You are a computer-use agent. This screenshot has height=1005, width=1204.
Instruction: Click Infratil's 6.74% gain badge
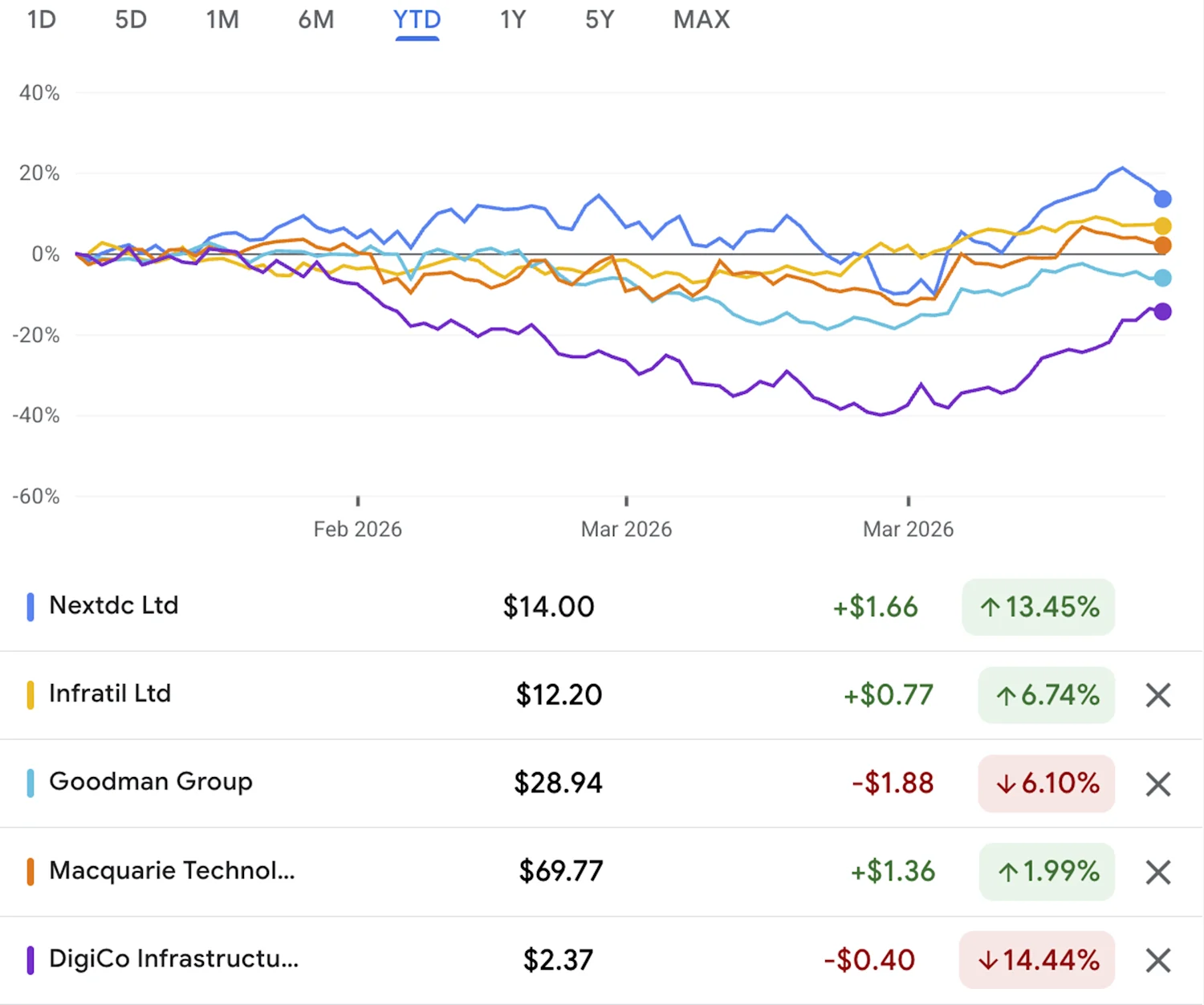click(x=1047, y=695)
